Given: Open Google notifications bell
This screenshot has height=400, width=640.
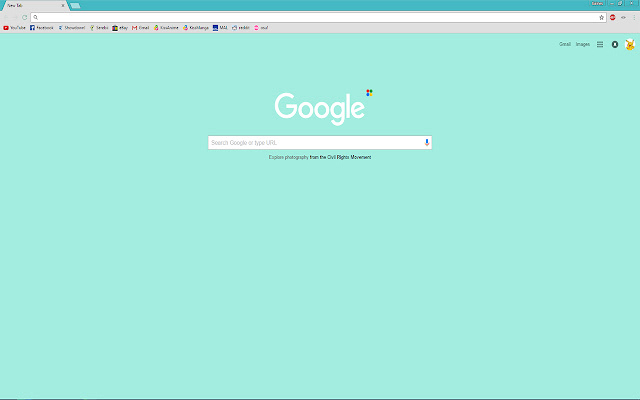Looking at the screenshot, I should [615, 44].
